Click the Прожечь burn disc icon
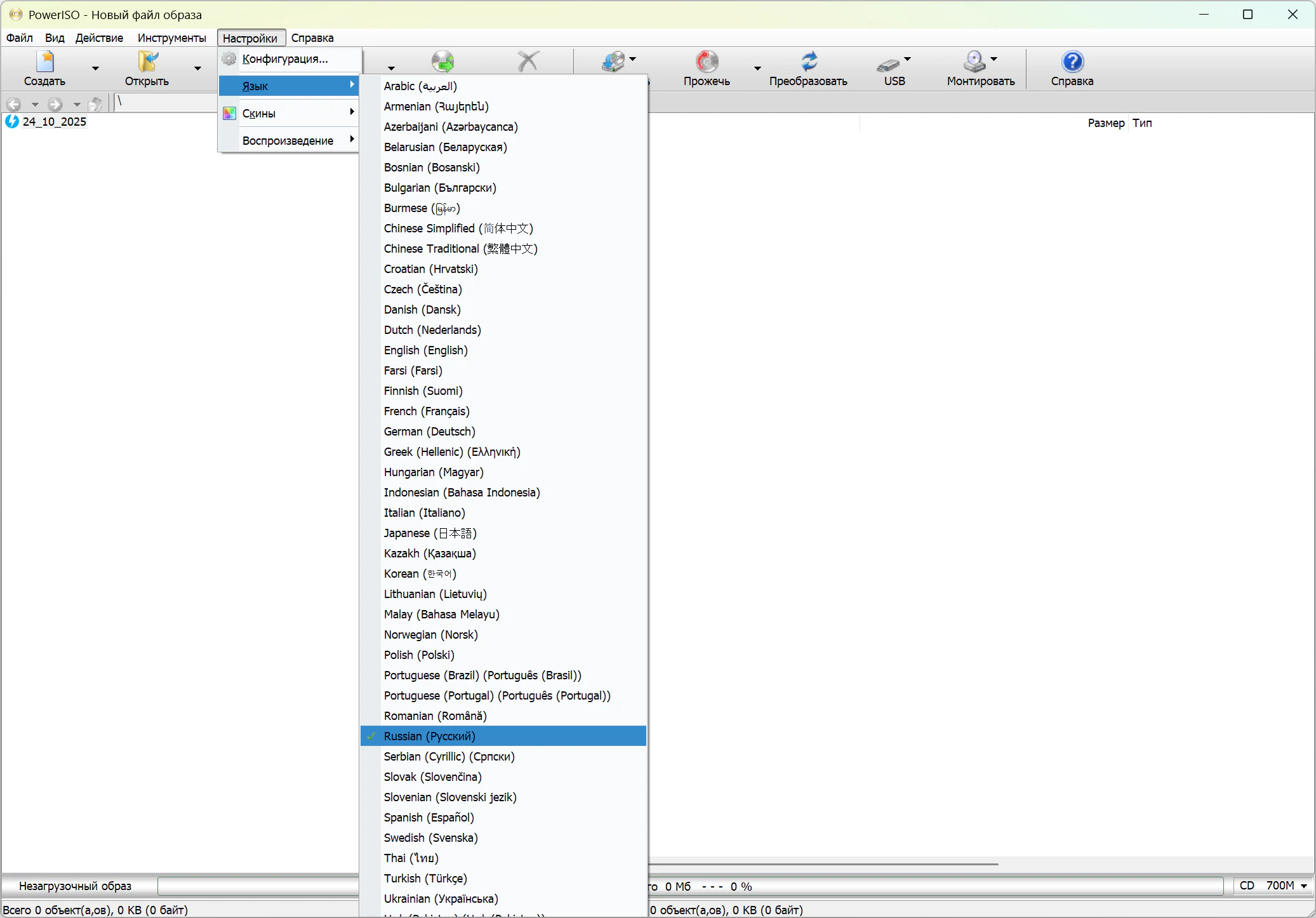 [x=706, y=62]
